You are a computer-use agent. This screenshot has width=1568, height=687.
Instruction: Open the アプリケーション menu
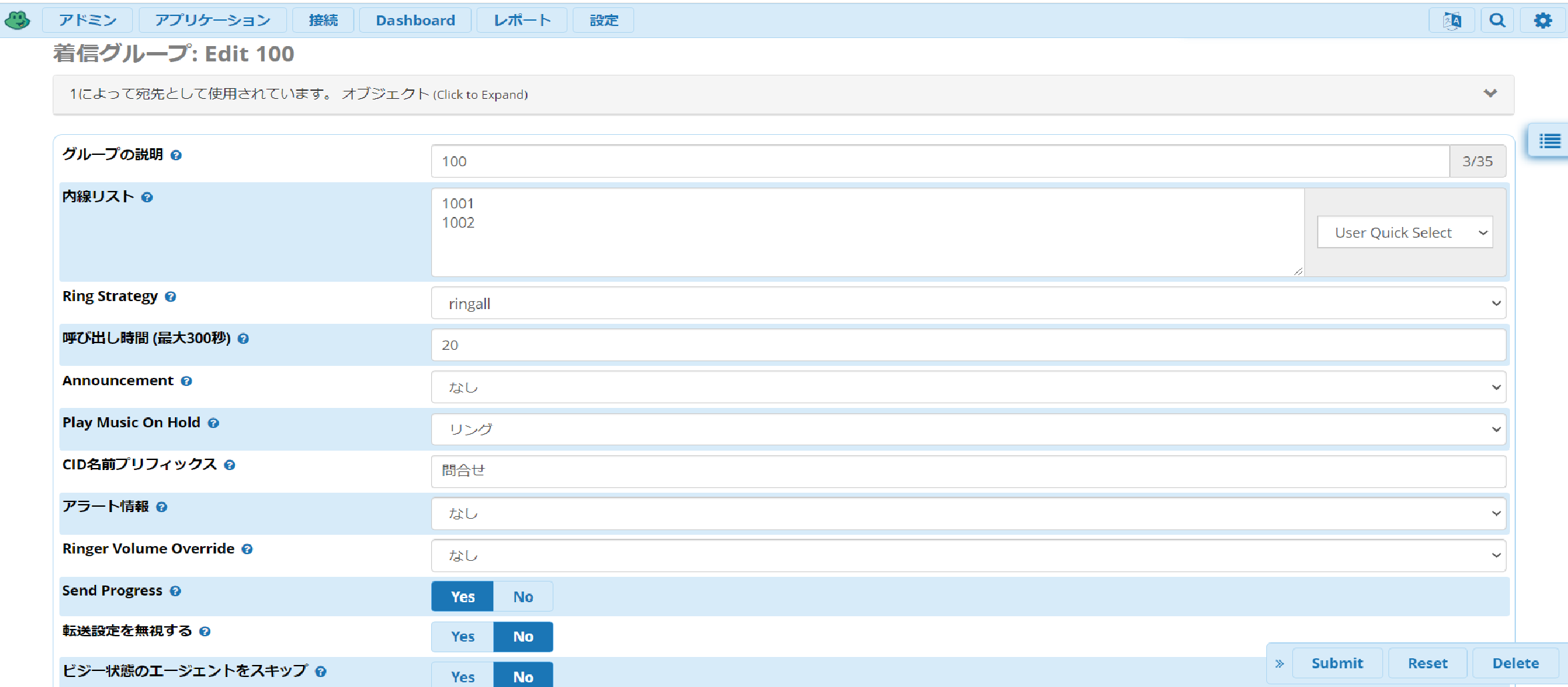(213, 21)
